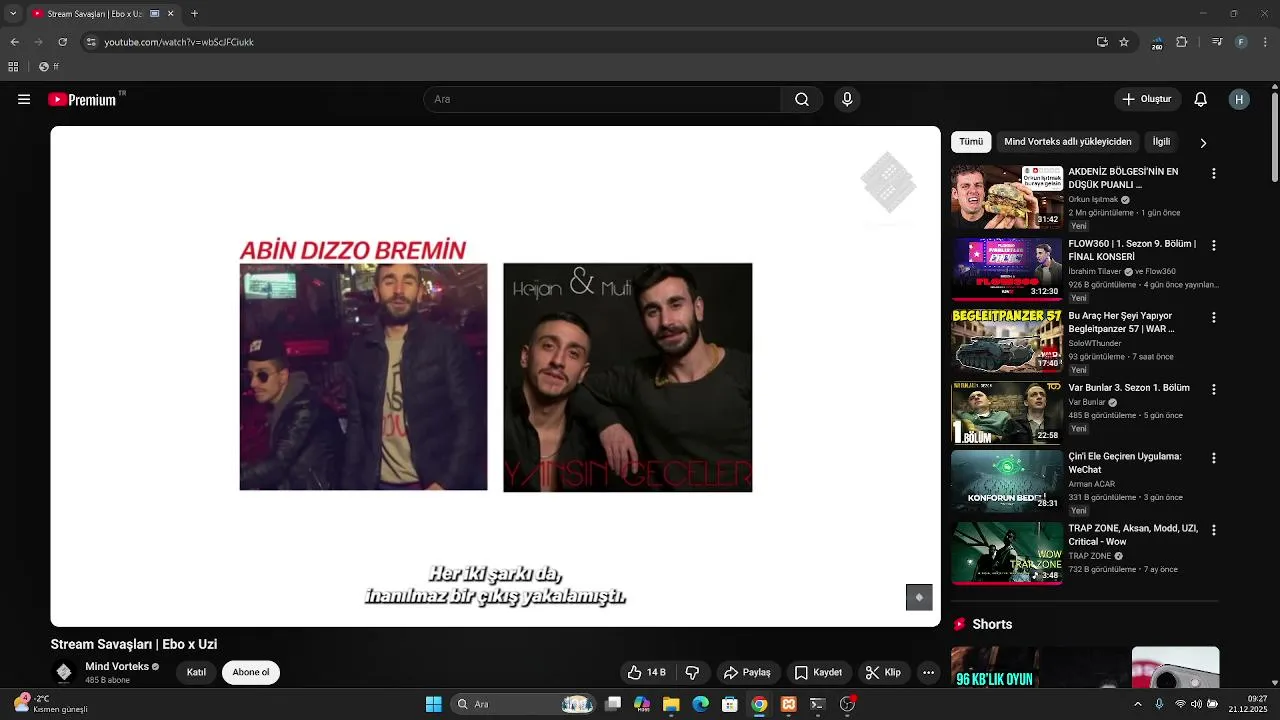Open options for Var Bunlar 3. Sezon
1280x720 pixels.
pyautogui.click(x=1214, y=389)
